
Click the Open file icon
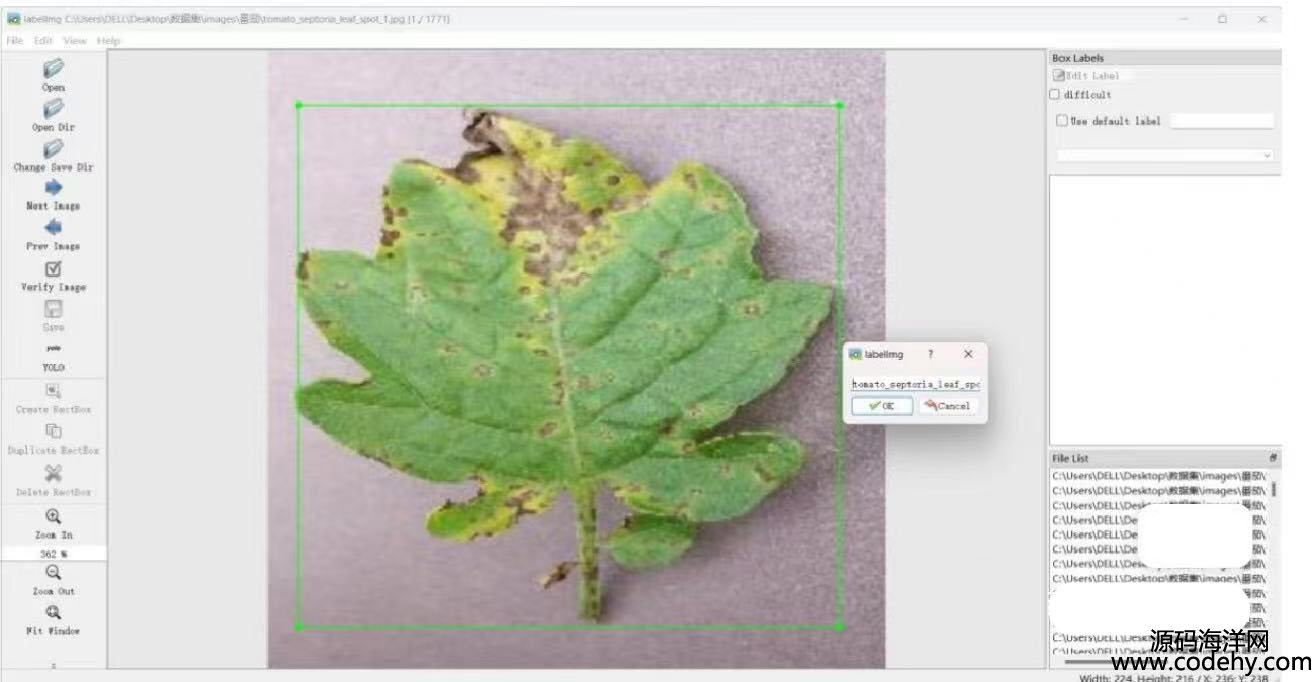(x=53, y=70)
